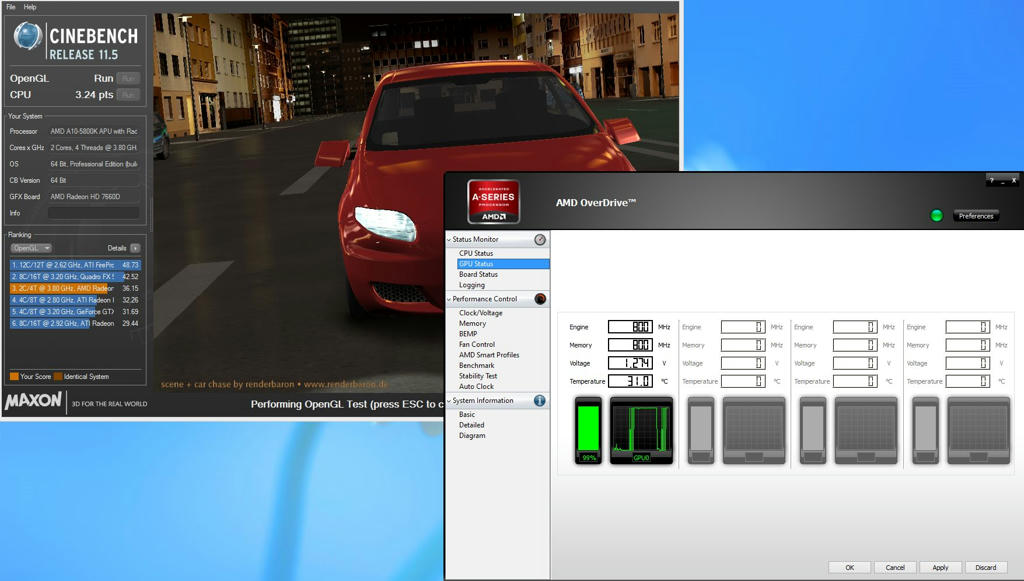
Task: Open Stability Test page
Action: 478,376
